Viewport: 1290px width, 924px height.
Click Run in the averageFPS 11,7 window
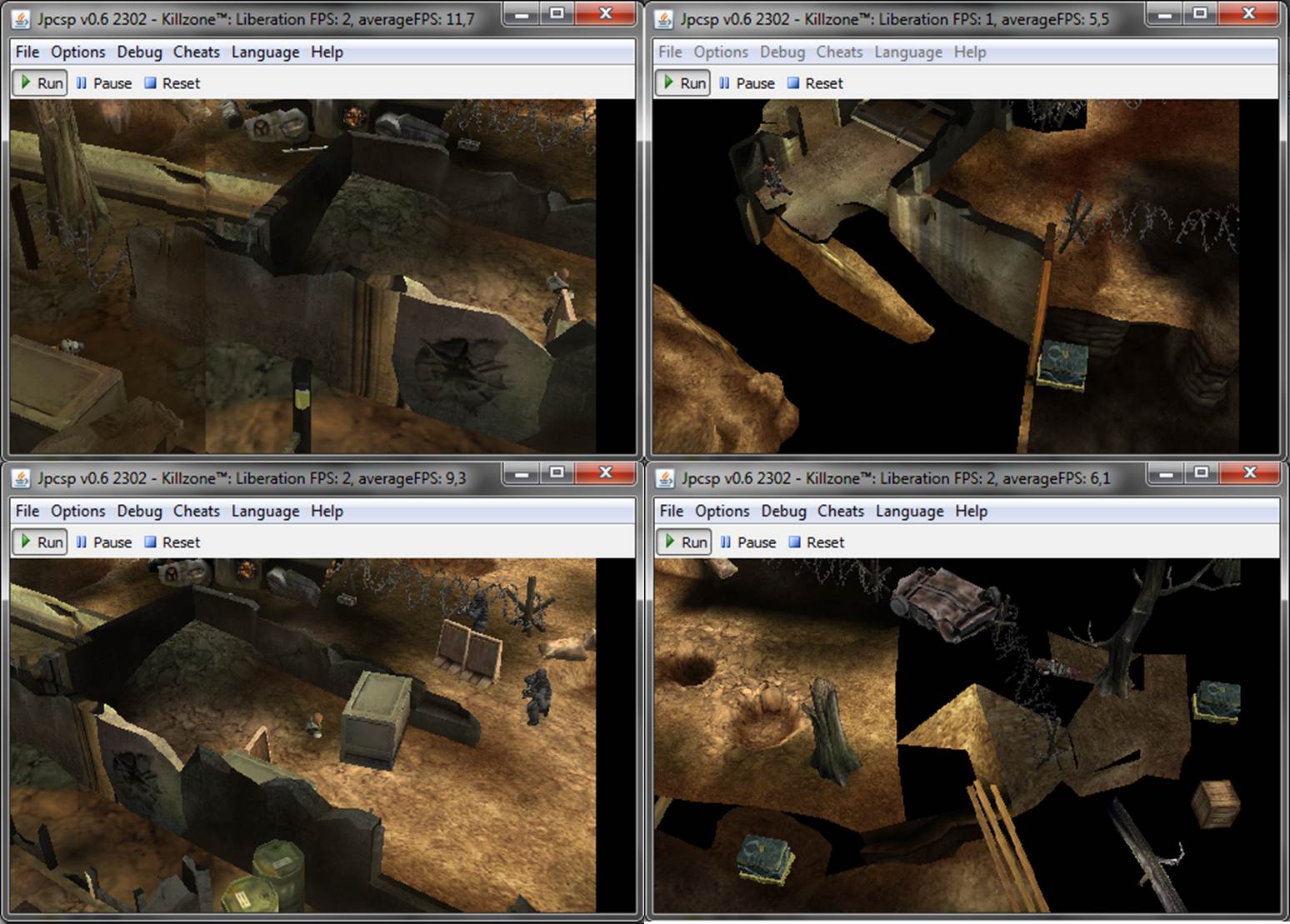(40, 83)
